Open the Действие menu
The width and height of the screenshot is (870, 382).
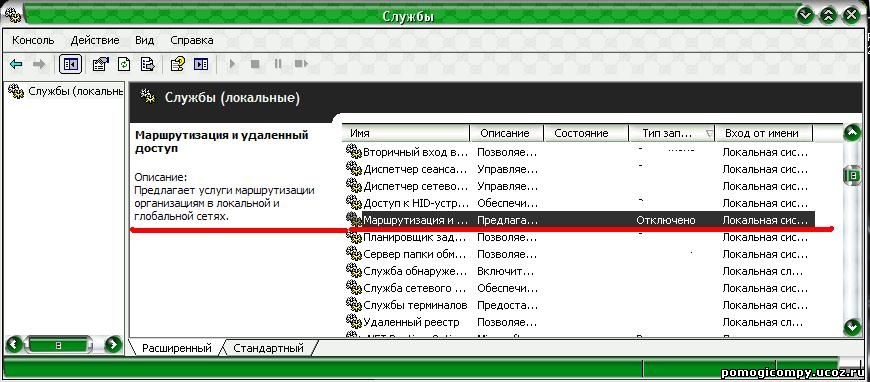pyautogui.click(x=95, y=40)
